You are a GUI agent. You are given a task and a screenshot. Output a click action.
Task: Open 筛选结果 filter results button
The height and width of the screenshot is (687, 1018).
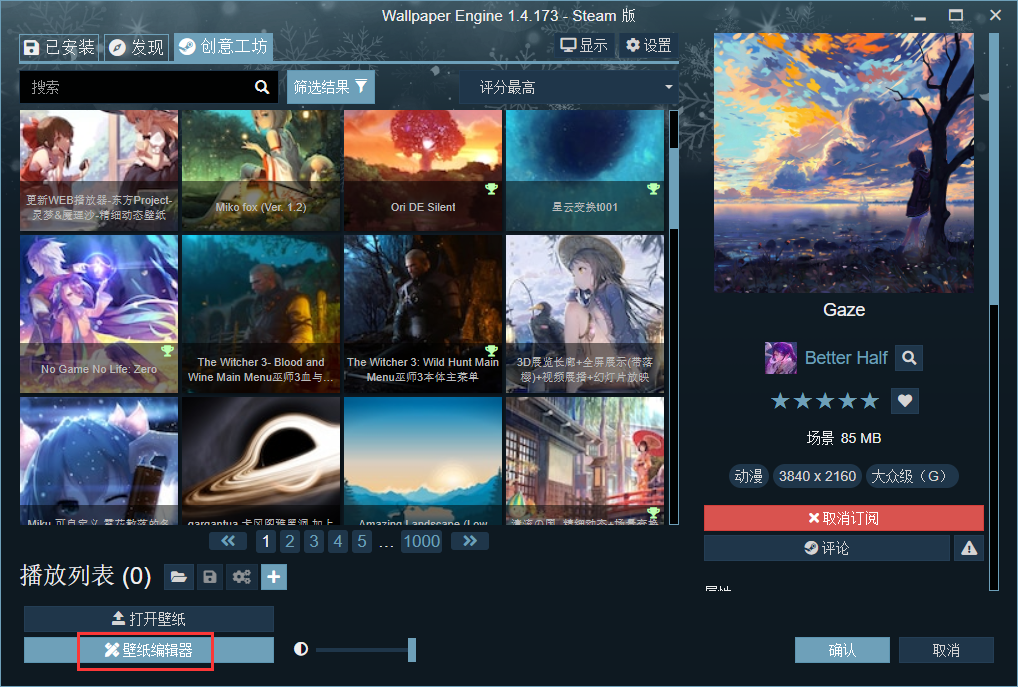tap(330, 87)
